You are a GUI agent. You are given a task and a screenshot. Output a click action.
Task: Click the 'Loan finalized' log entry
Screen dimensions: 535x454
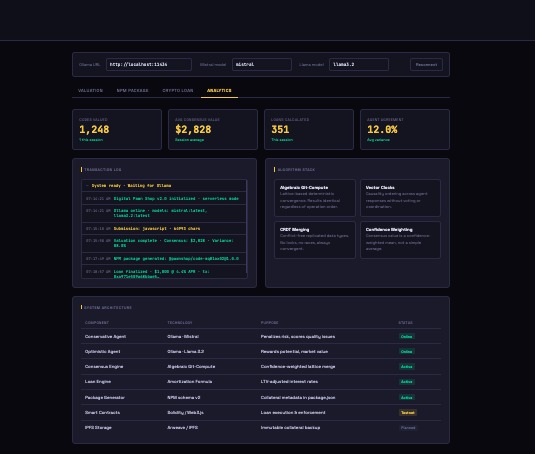pyautogui.click(x=164, y=272)
